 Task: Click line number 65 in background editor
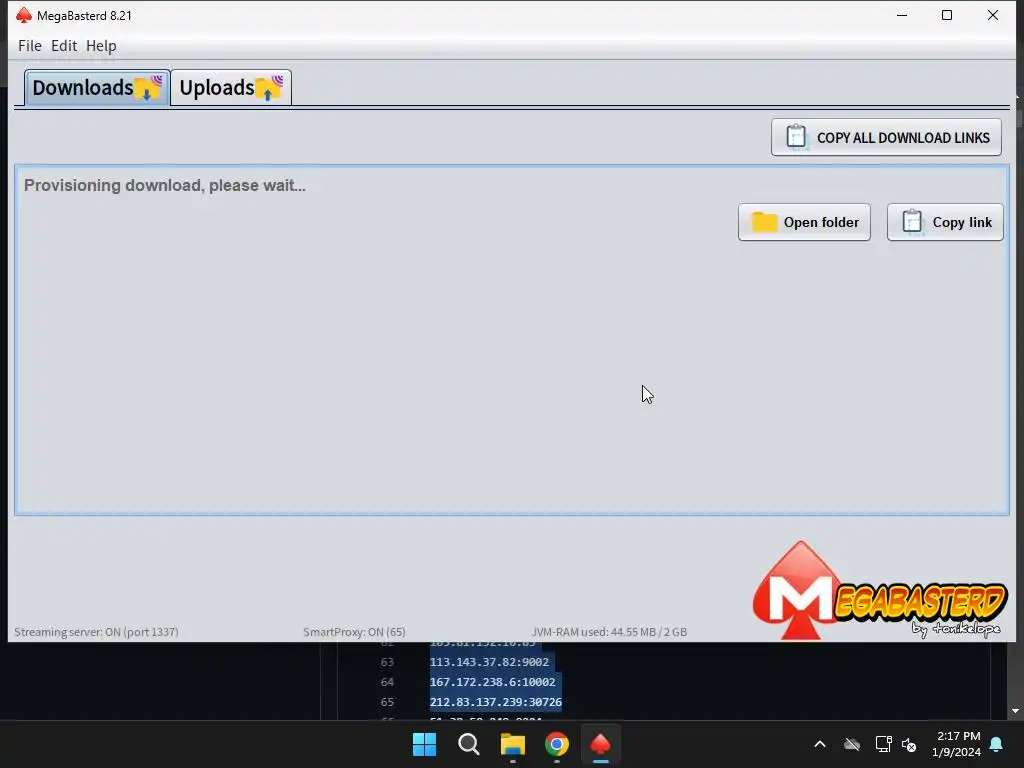[x=387, y=702]
